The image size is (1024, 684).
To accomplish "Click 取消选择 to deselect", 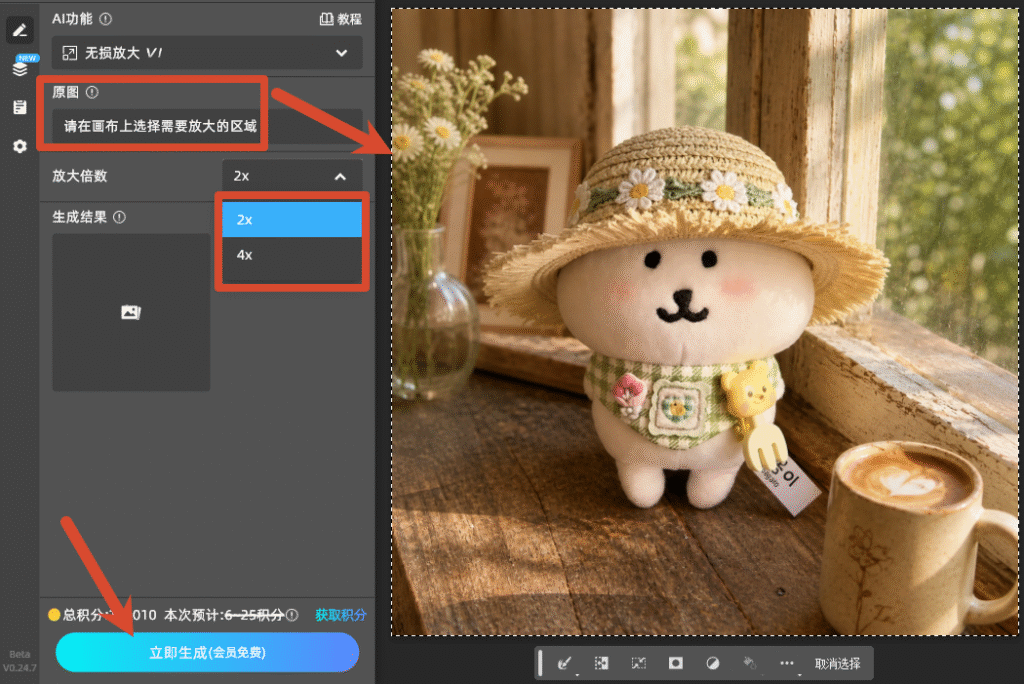I will click(837, 664).
